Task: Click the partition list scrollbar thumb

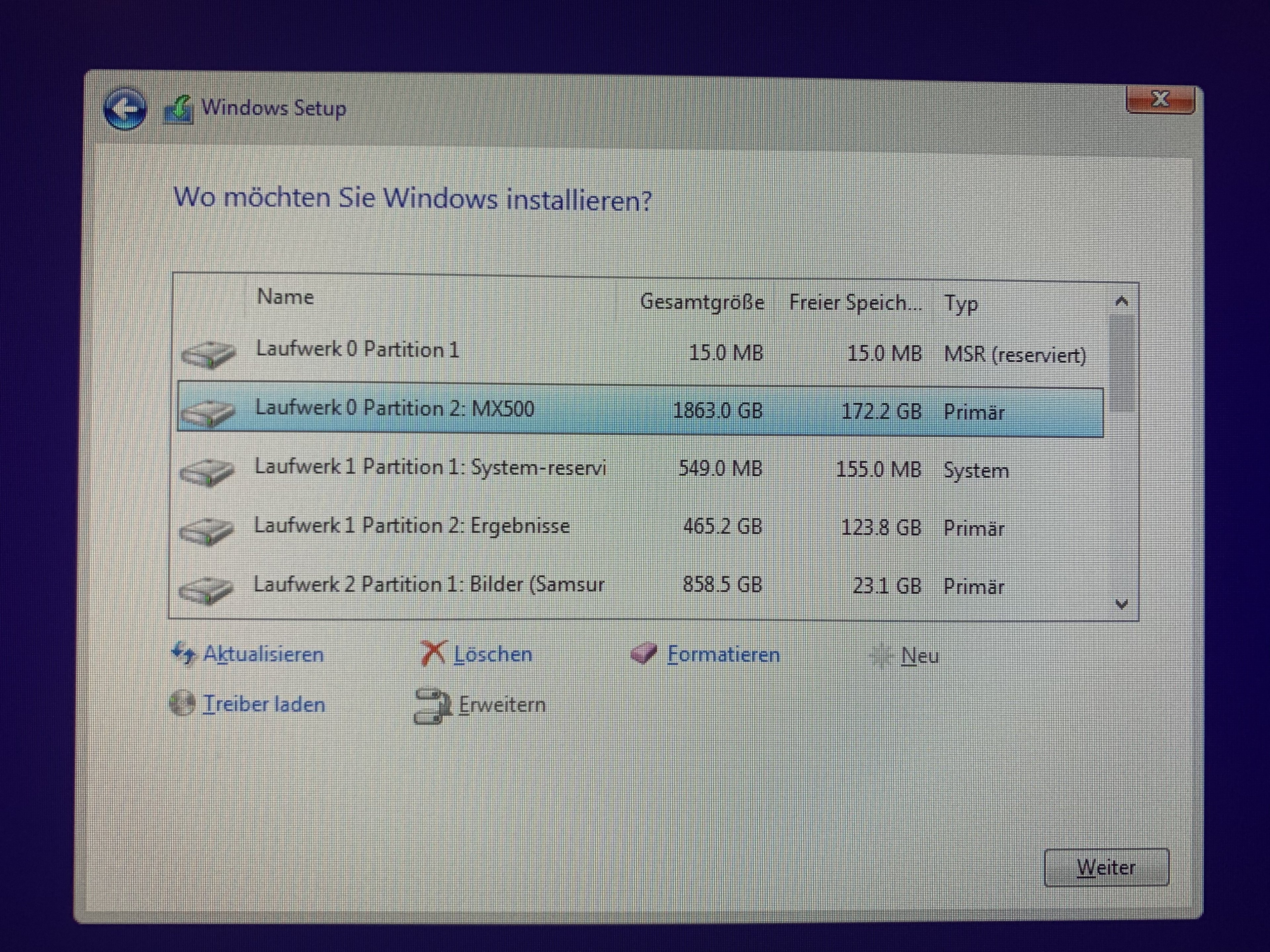Action: [1122, 363]
